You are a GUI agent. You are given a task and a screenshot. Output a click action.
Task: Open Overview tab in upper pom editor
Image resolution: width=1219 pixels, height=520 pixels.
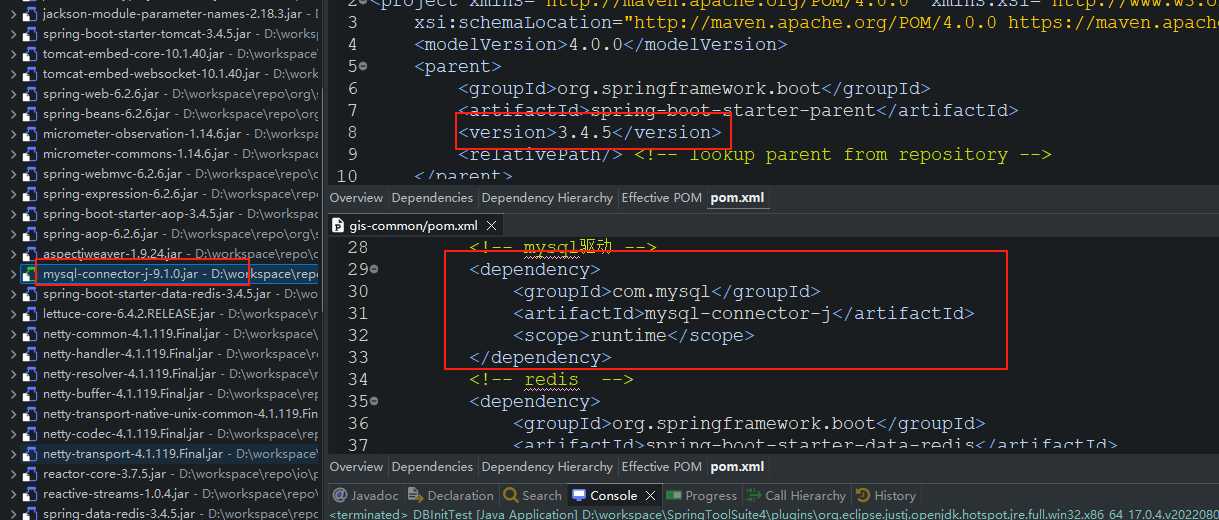click(x=356, y=198)
